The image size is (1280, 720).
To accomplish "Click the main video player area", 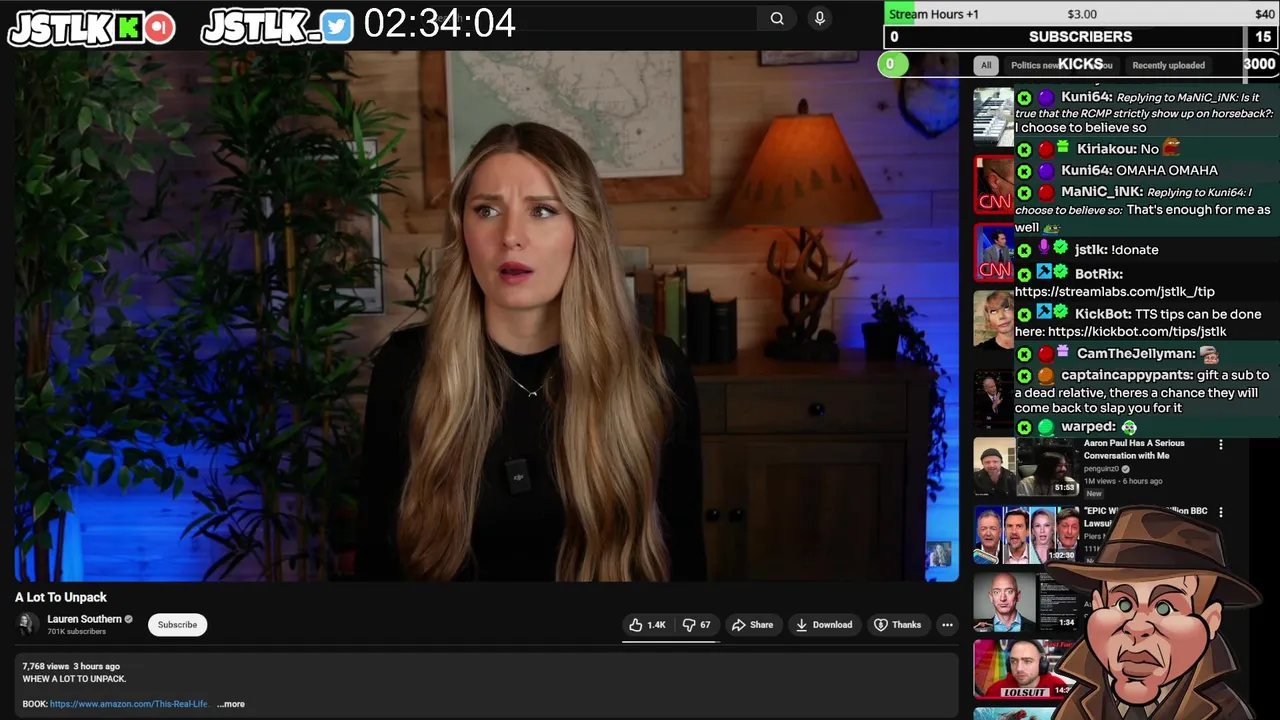I will pyautogui.click(x=487, y=316).
